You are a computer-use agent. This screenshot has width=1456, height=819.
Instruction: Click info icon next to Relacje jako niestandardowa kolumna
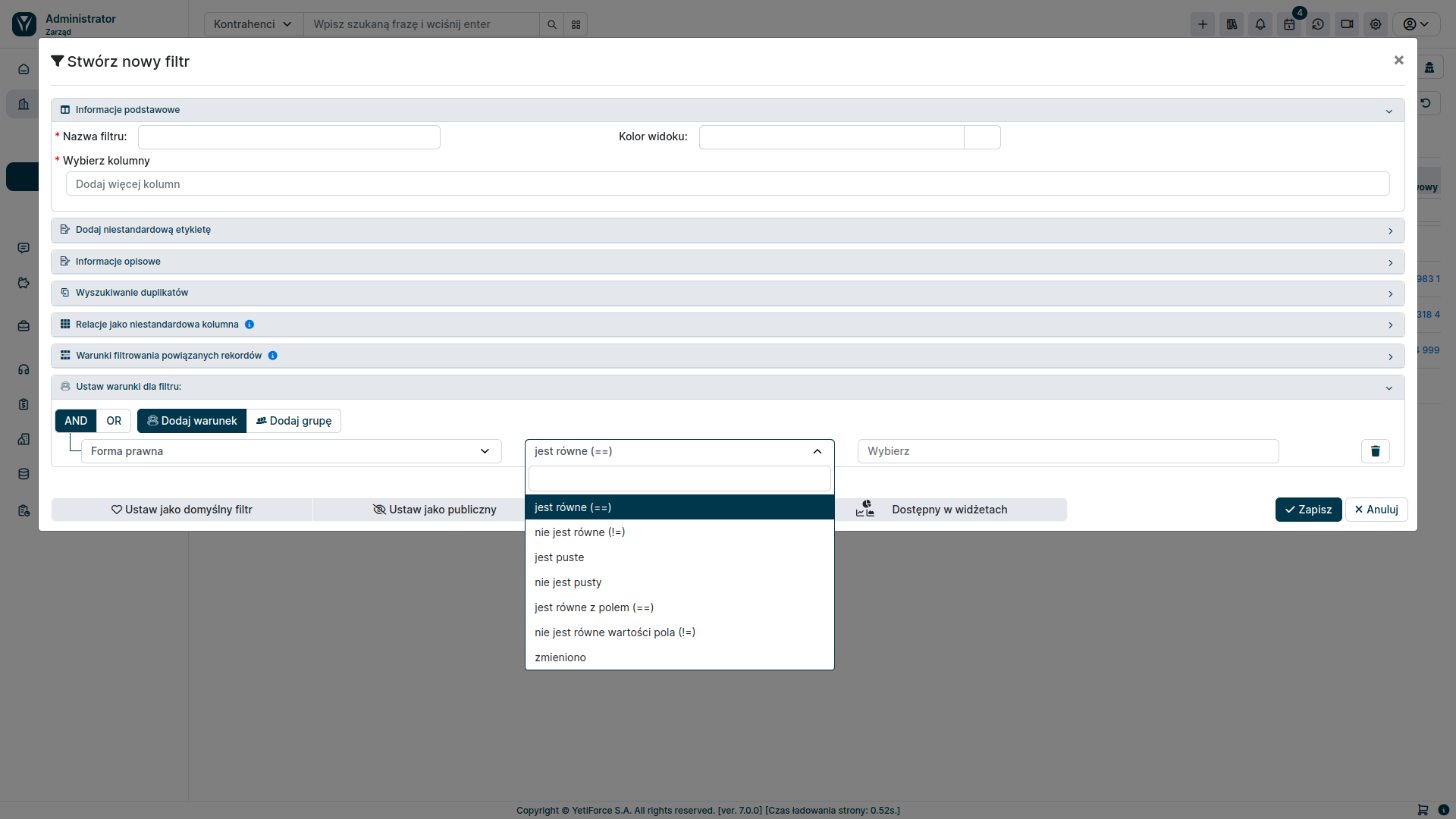[x=249, y=325]
